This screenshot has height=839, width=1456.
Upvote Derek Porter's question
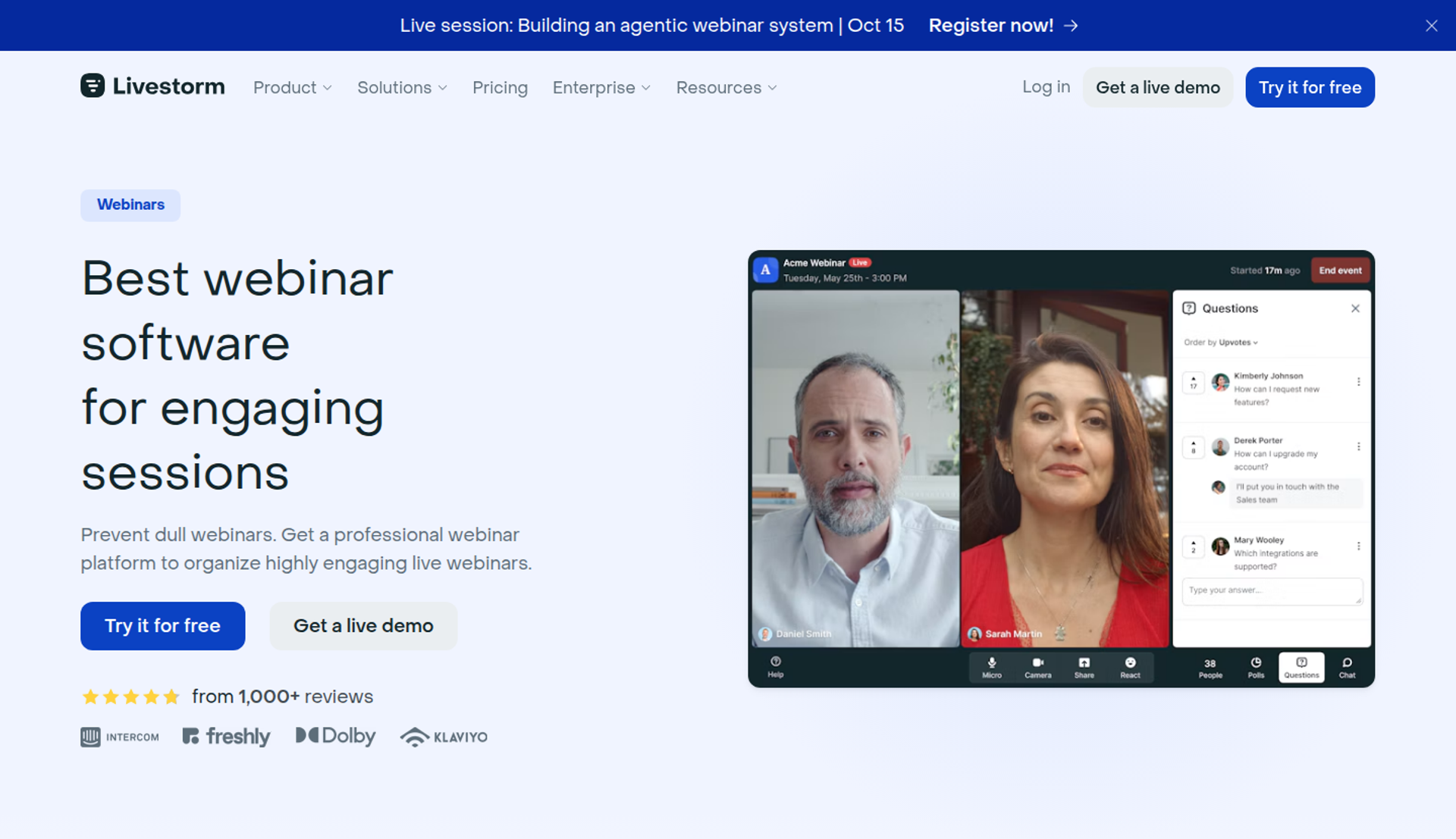pos(1193,447)
